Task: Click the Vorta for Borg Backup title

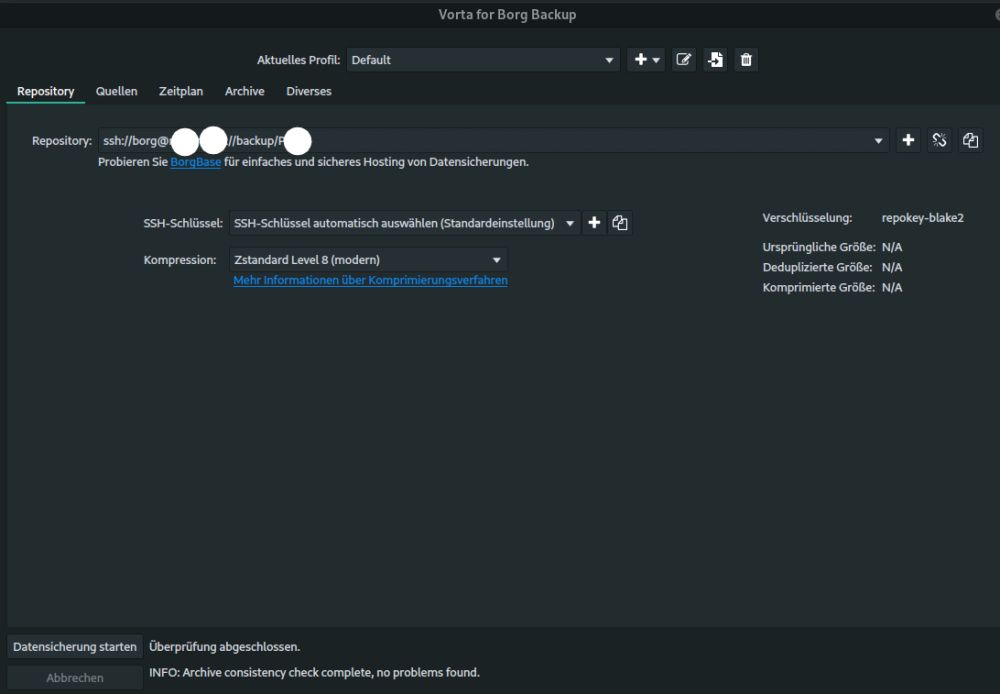Action: pyautogui.click(x=507, y=15)
